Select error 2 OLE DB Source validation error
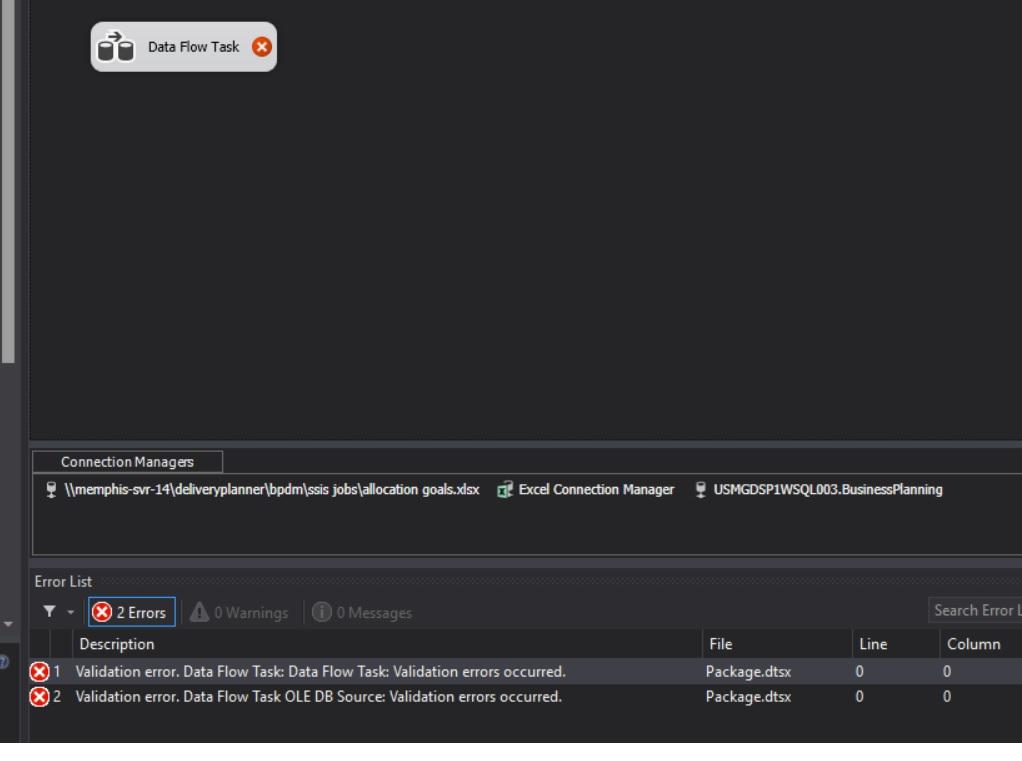The image size is (1022, 761). 525,696
